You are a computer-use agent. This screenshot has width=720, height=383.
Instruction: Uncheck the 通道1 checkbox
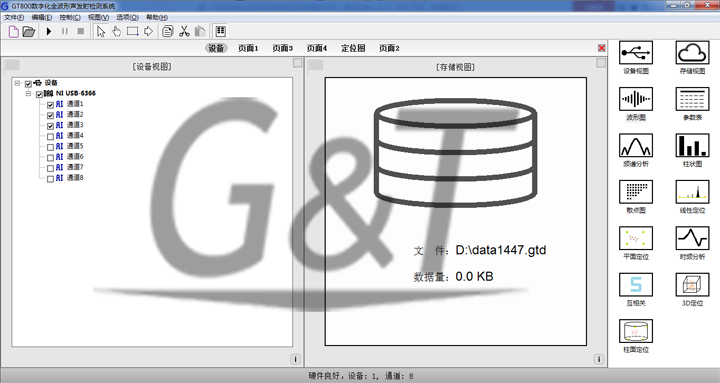point(51,105)
